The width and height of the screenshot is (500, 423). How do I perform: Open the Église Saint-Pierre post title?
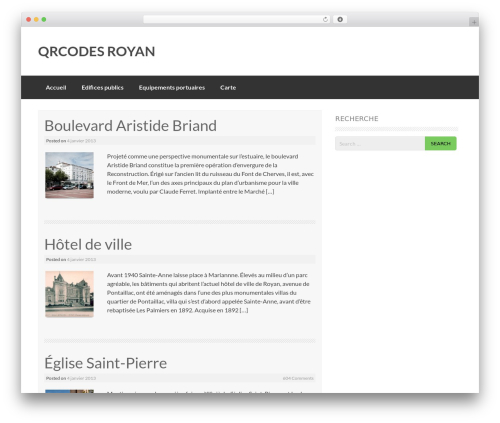(x=106, y=363)
